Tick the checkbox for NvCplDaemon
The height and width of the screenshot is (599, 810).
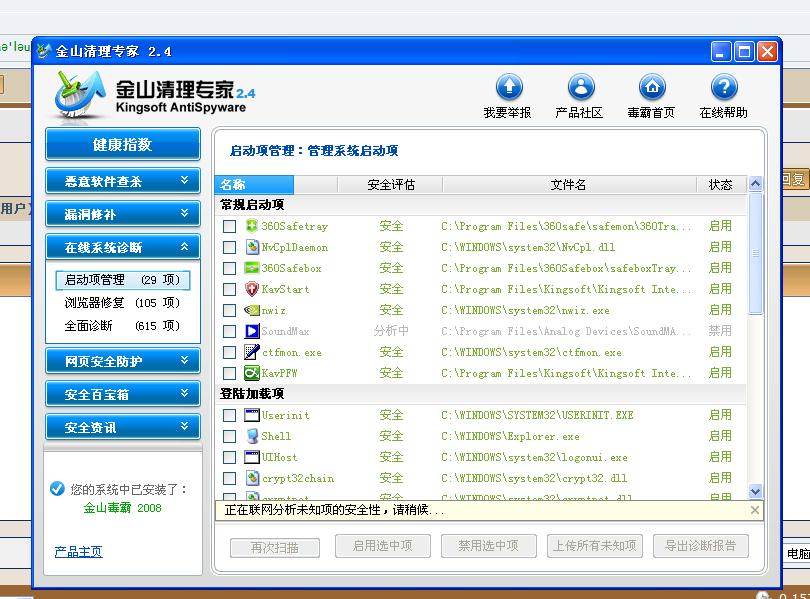[230, 247]
